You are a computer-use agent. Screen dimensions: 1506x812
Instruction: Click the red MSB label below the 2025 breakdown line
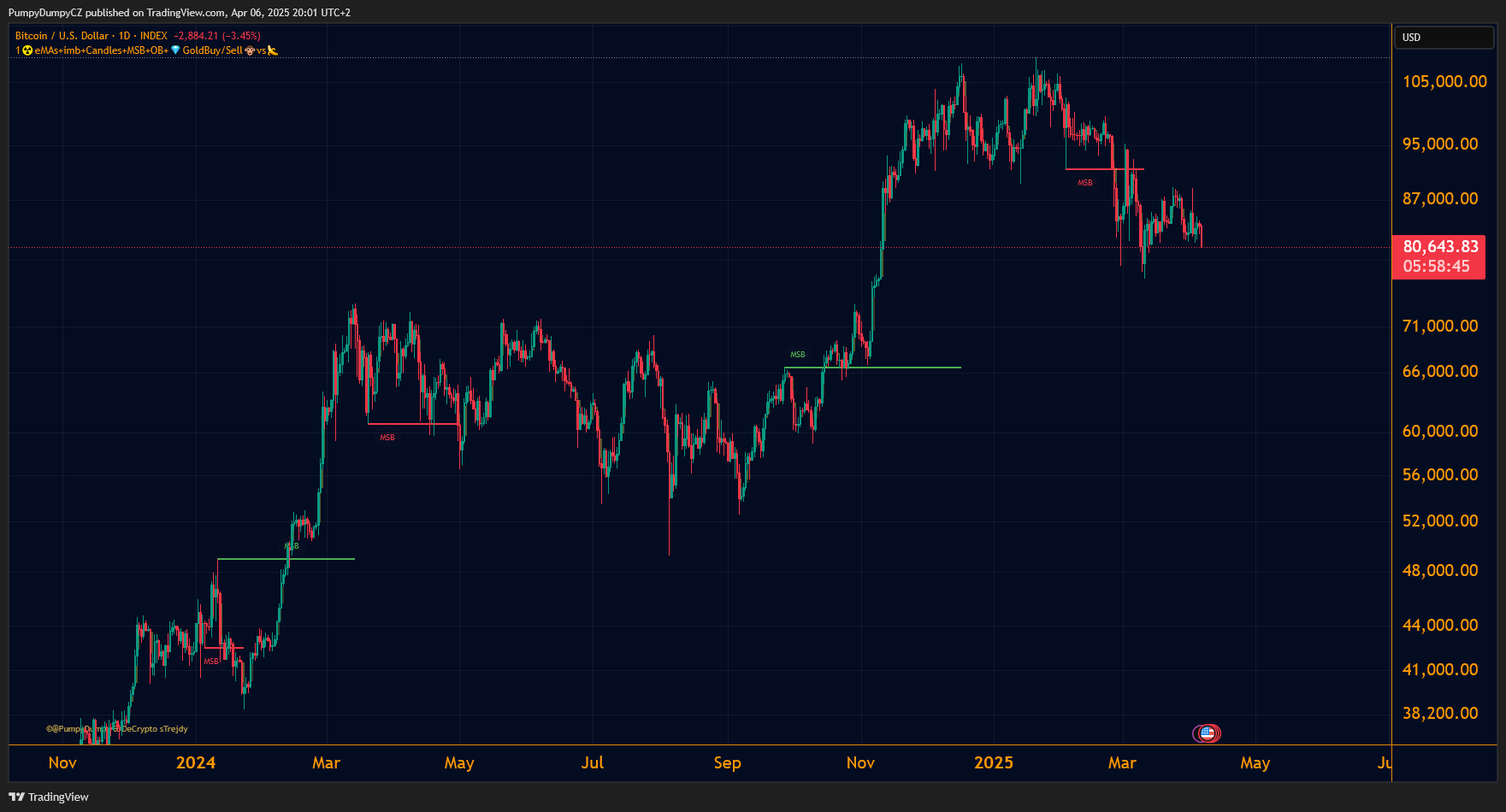click(x=1085, y=183)
